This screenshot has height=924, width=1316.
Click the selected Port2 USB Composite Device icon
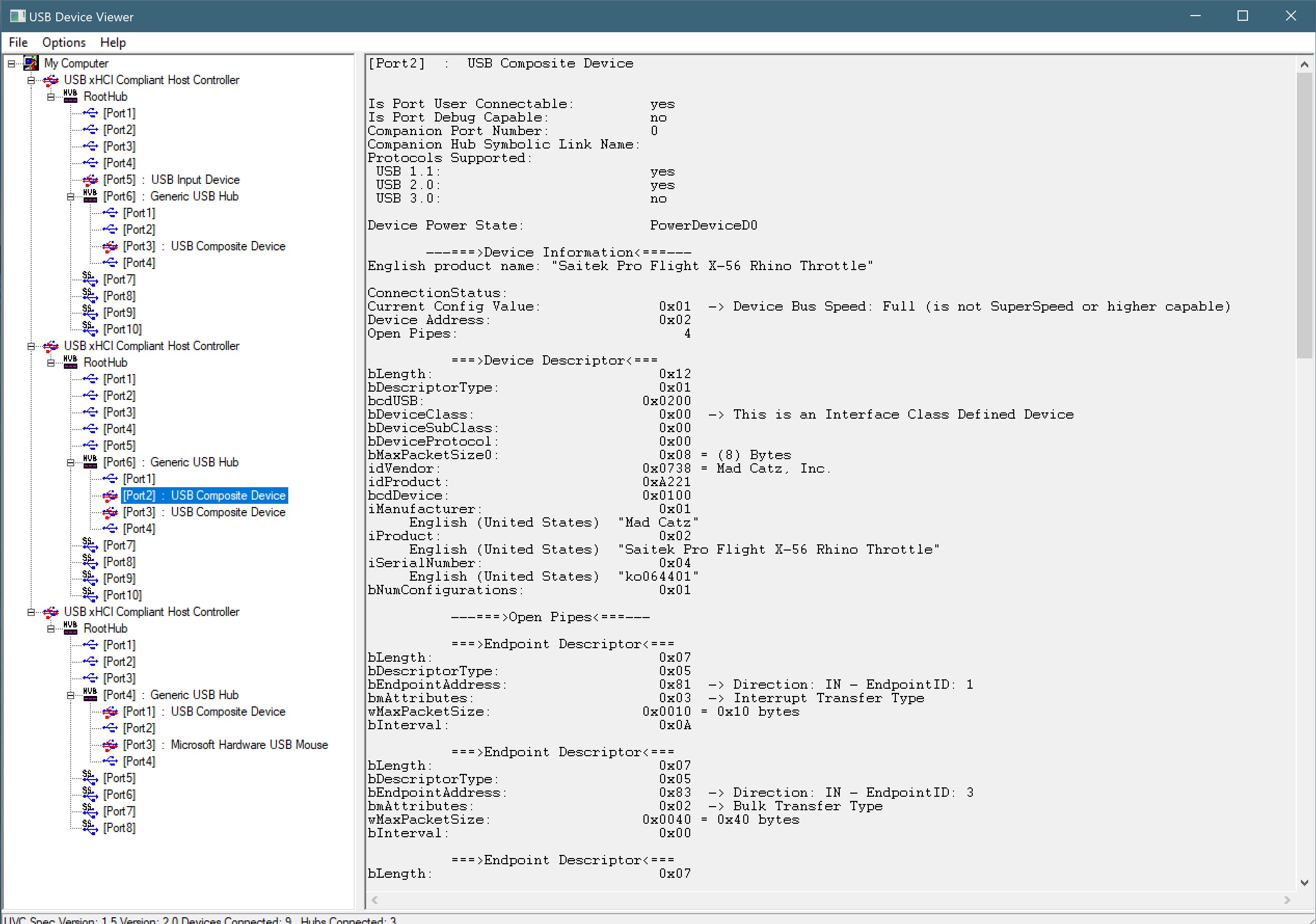pyautogui.click(x=110, y=496)
